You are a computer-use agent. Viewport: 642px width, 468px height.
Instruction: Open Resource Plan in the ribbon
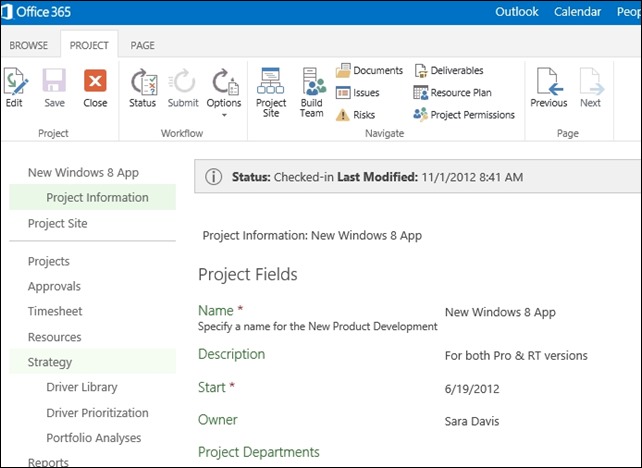click(453, 93)
